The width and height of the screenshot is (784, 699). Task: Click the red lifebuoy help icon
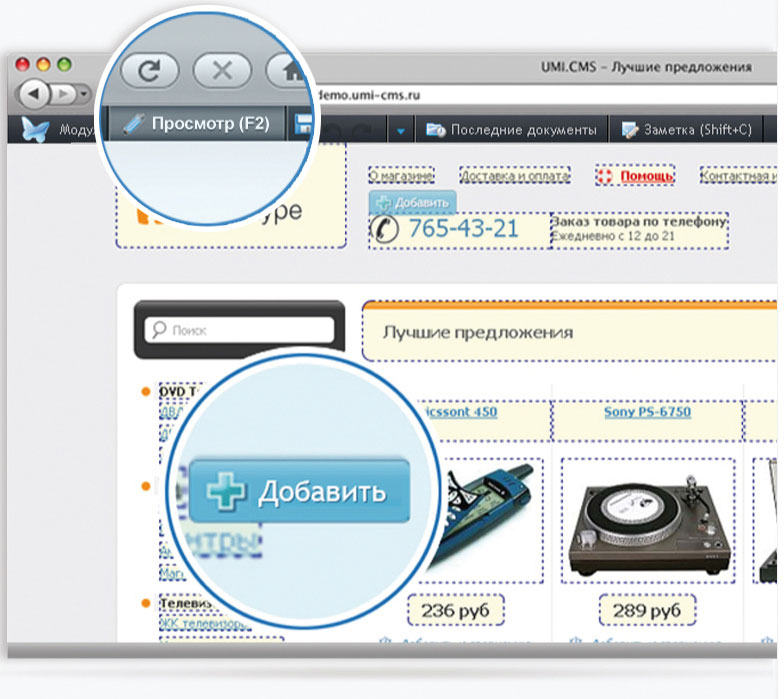tap(604, 176)
